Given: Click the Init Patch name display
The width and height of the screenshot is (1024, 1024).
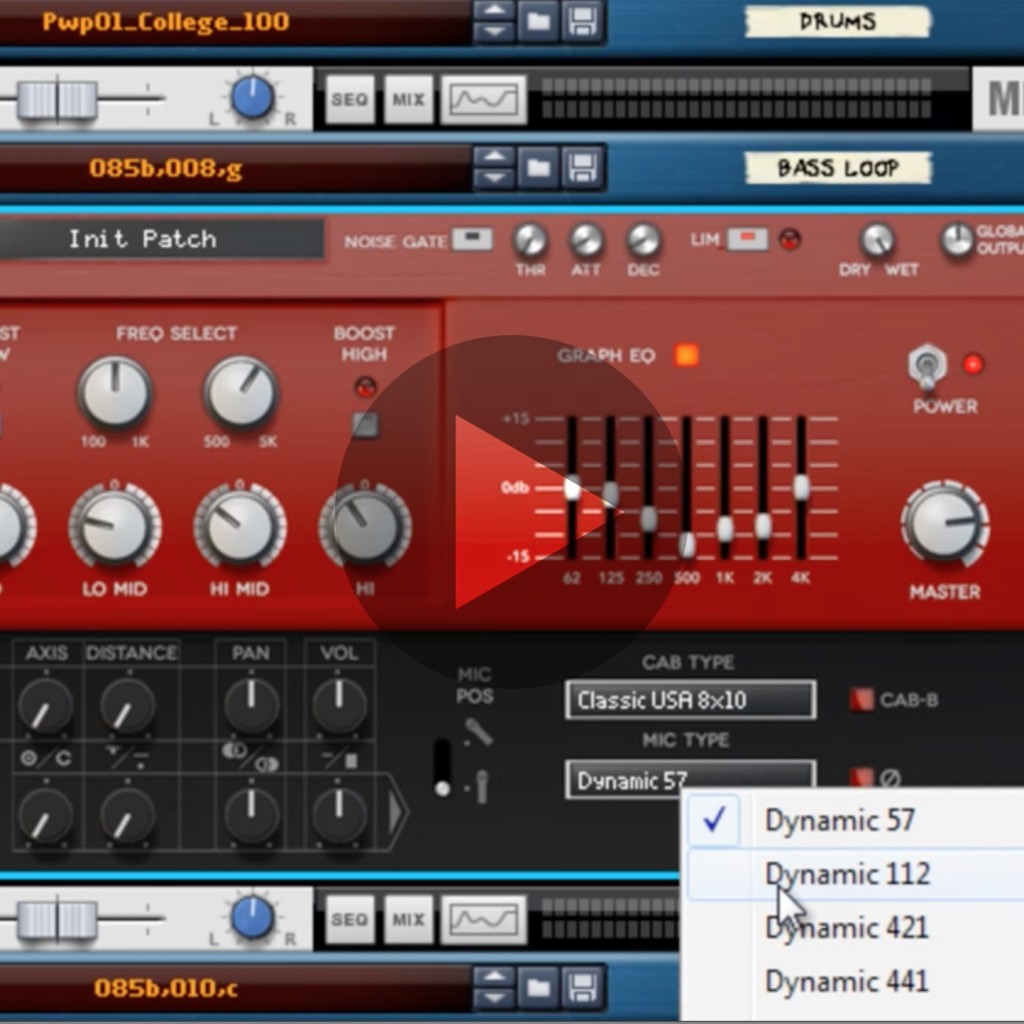Looking at the screenshot, I should click(161, 239).
